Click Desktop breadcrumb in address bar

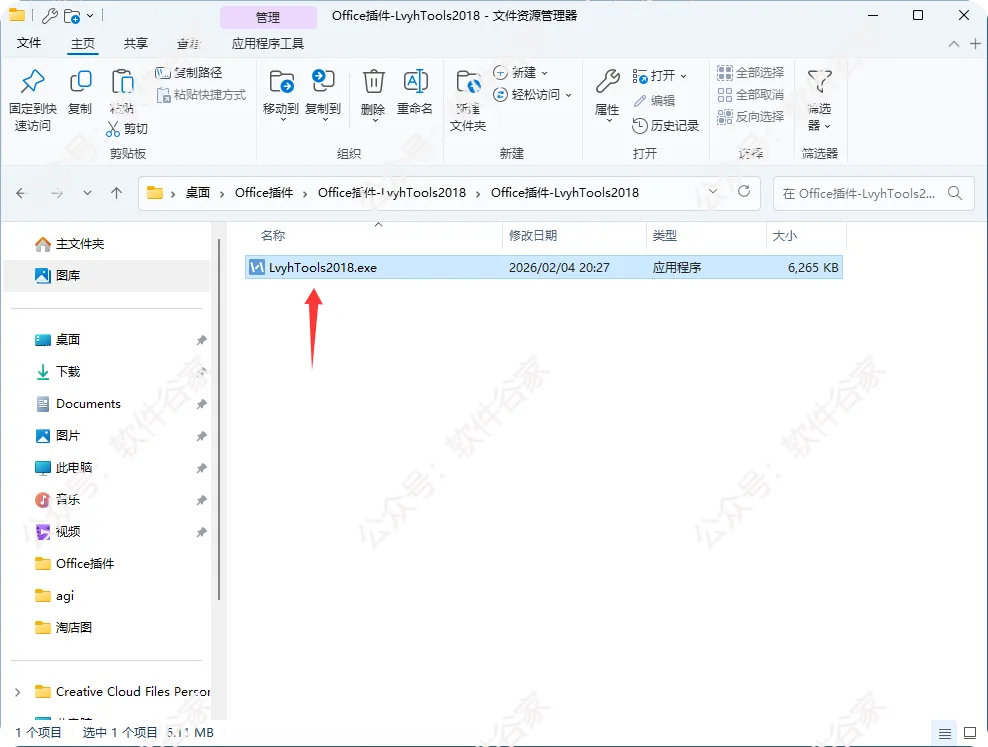[198, 193]
